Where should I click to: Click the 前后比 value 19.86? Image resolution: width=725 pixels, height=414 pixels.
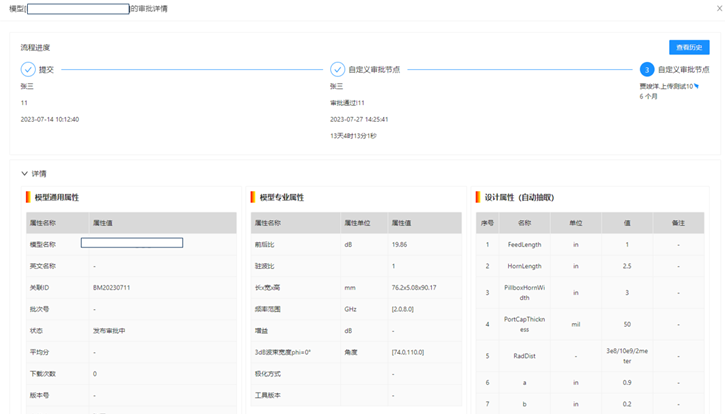[400, 244]
